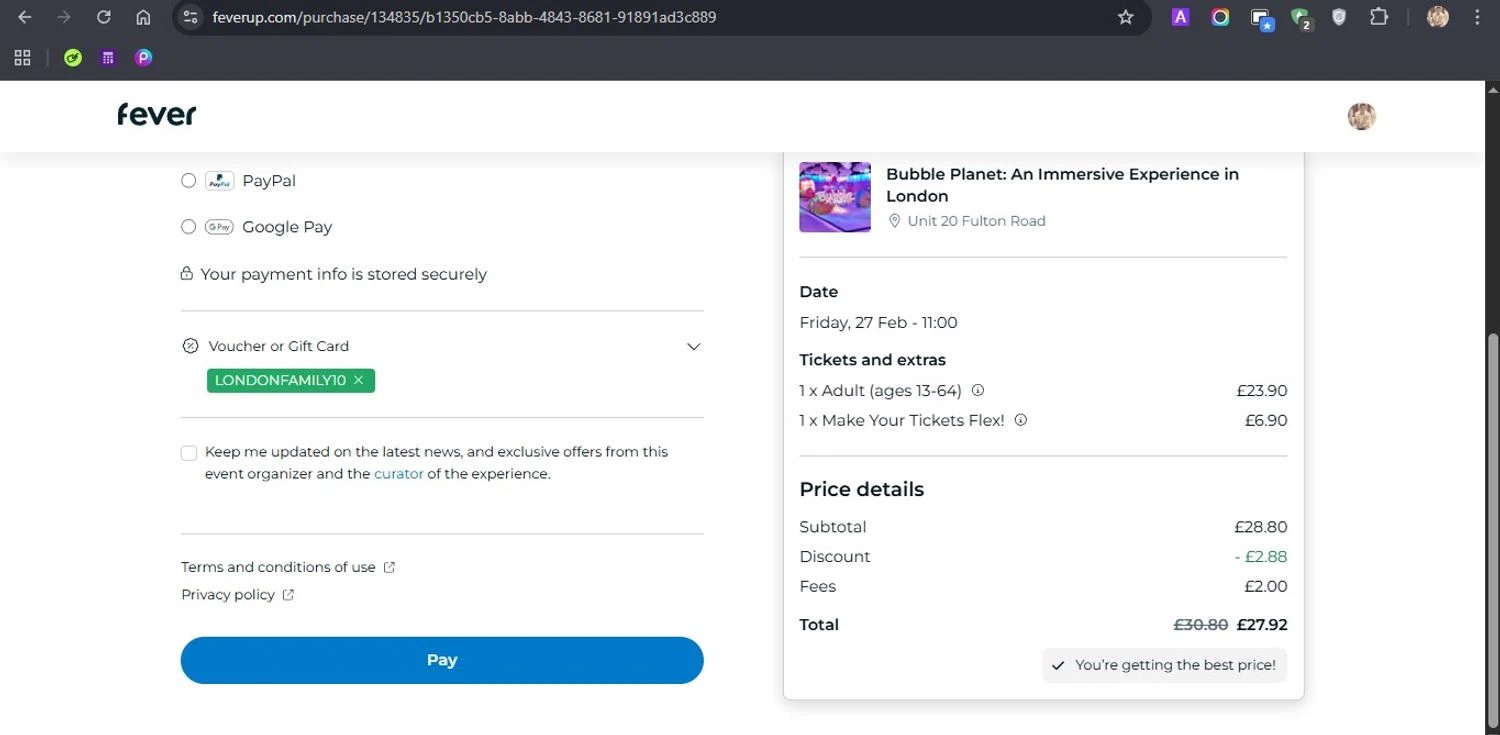Open the green extension showing badge 2

pyautogui.click(x=1301, y=18)
